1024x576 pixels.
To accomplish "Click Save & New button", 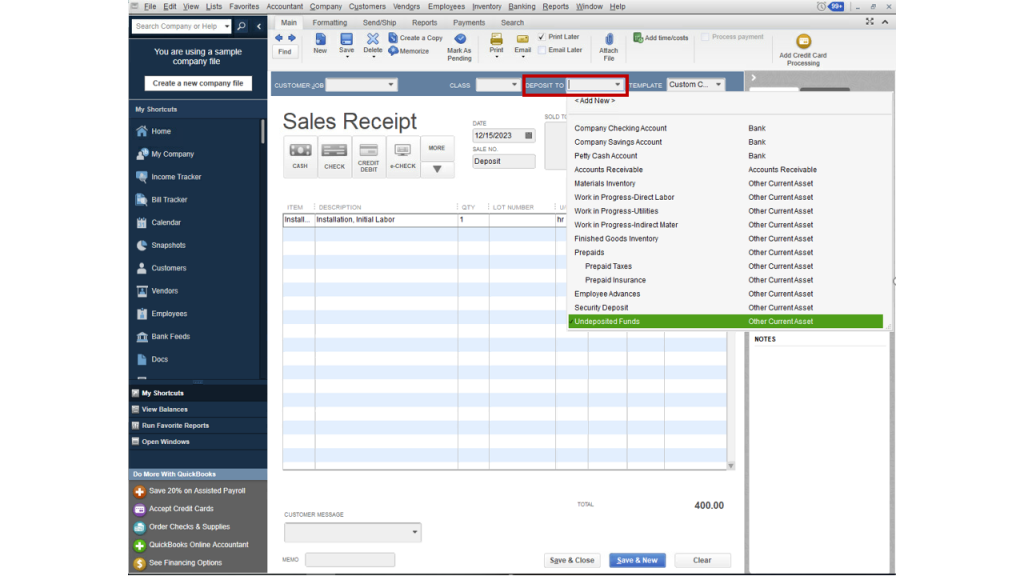I will click(637, 560).
